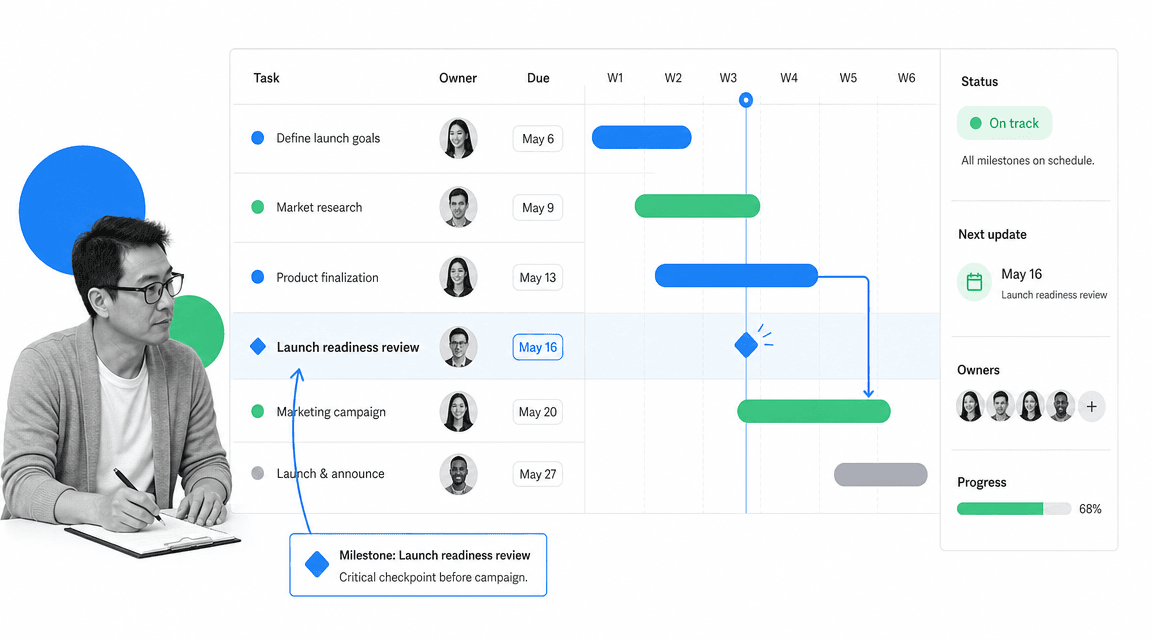Click the Define launch goals task name

[x=328, y=138]
